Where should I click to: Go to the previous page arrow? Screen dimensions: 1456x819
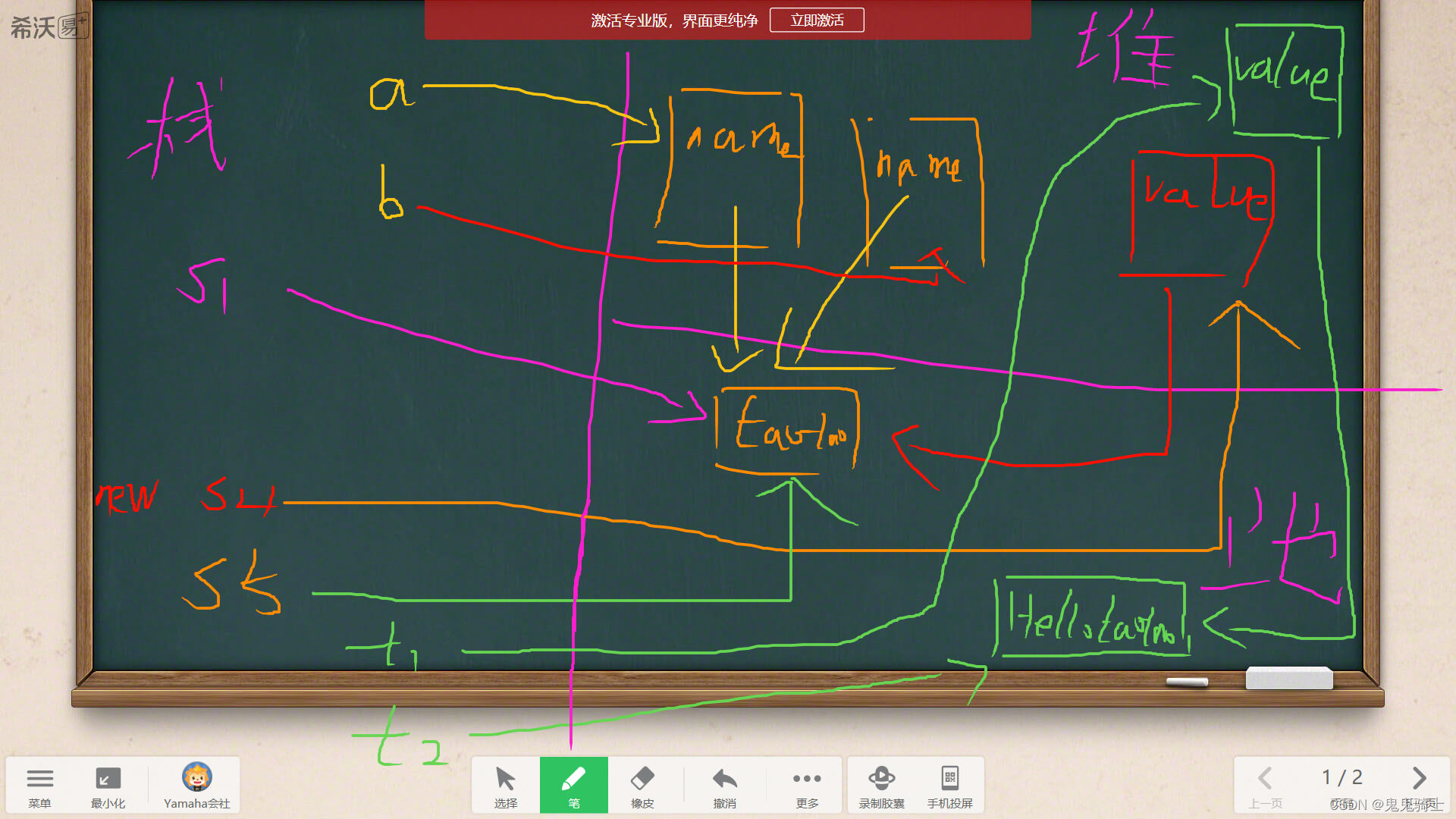click(1265, 786)
